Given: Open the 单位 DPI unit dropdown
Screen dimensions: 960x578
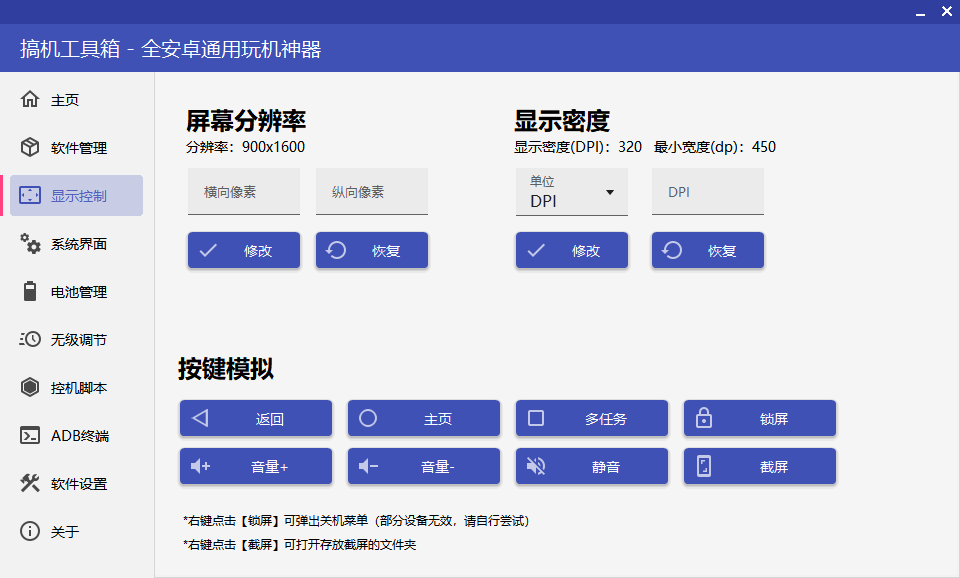Looking at the screenshot, I should pyautogui.click(x=571, y=192).
